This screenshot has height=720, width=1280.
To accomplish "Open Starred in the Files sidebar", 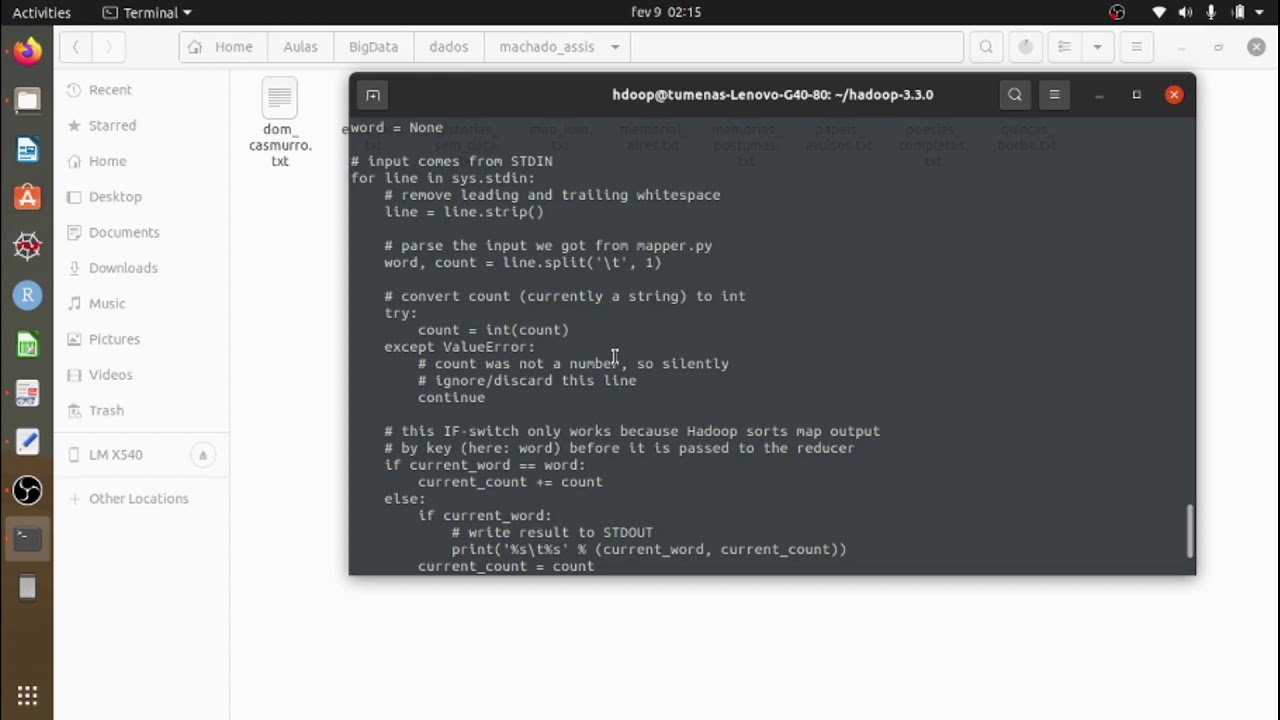I will coord(141,125).
